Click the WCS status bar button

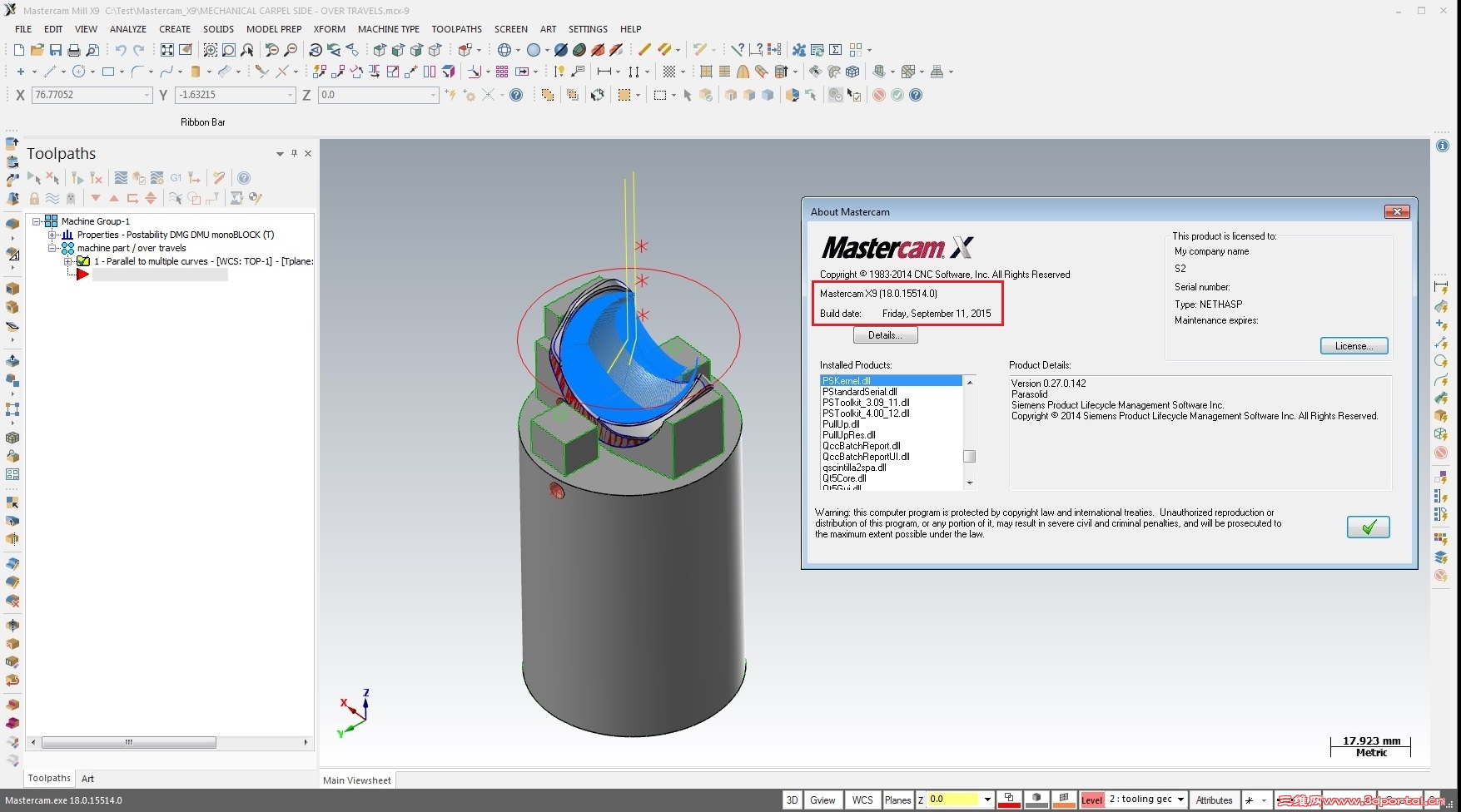click(x=862, y=800)
